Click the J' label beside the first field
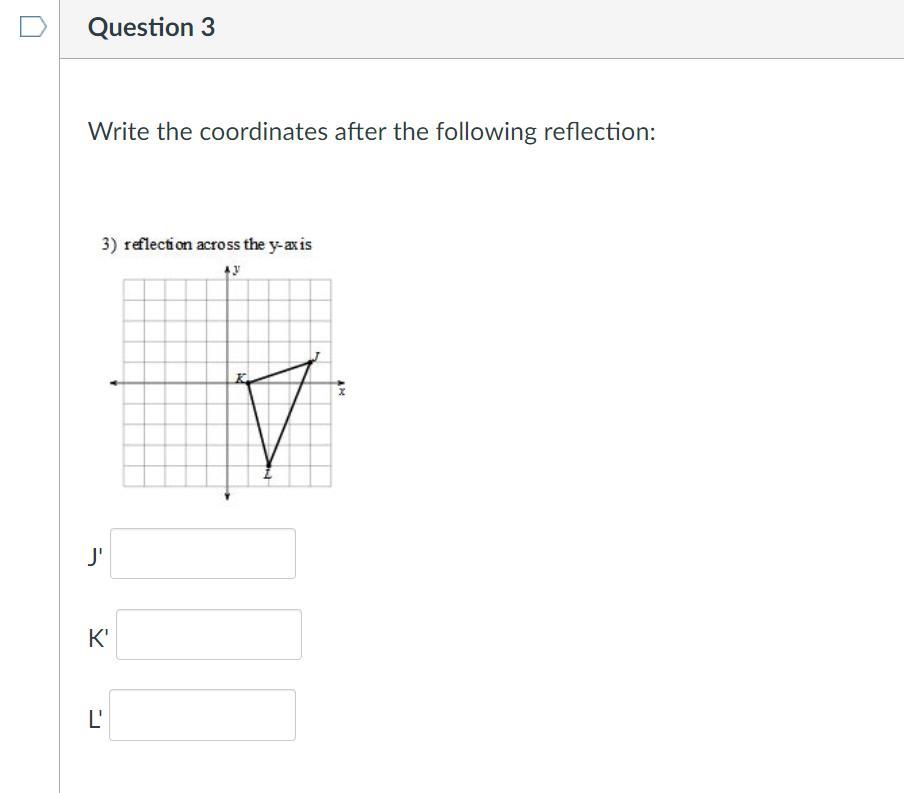Viewport: 904px width, 793px height. point(95,556)
